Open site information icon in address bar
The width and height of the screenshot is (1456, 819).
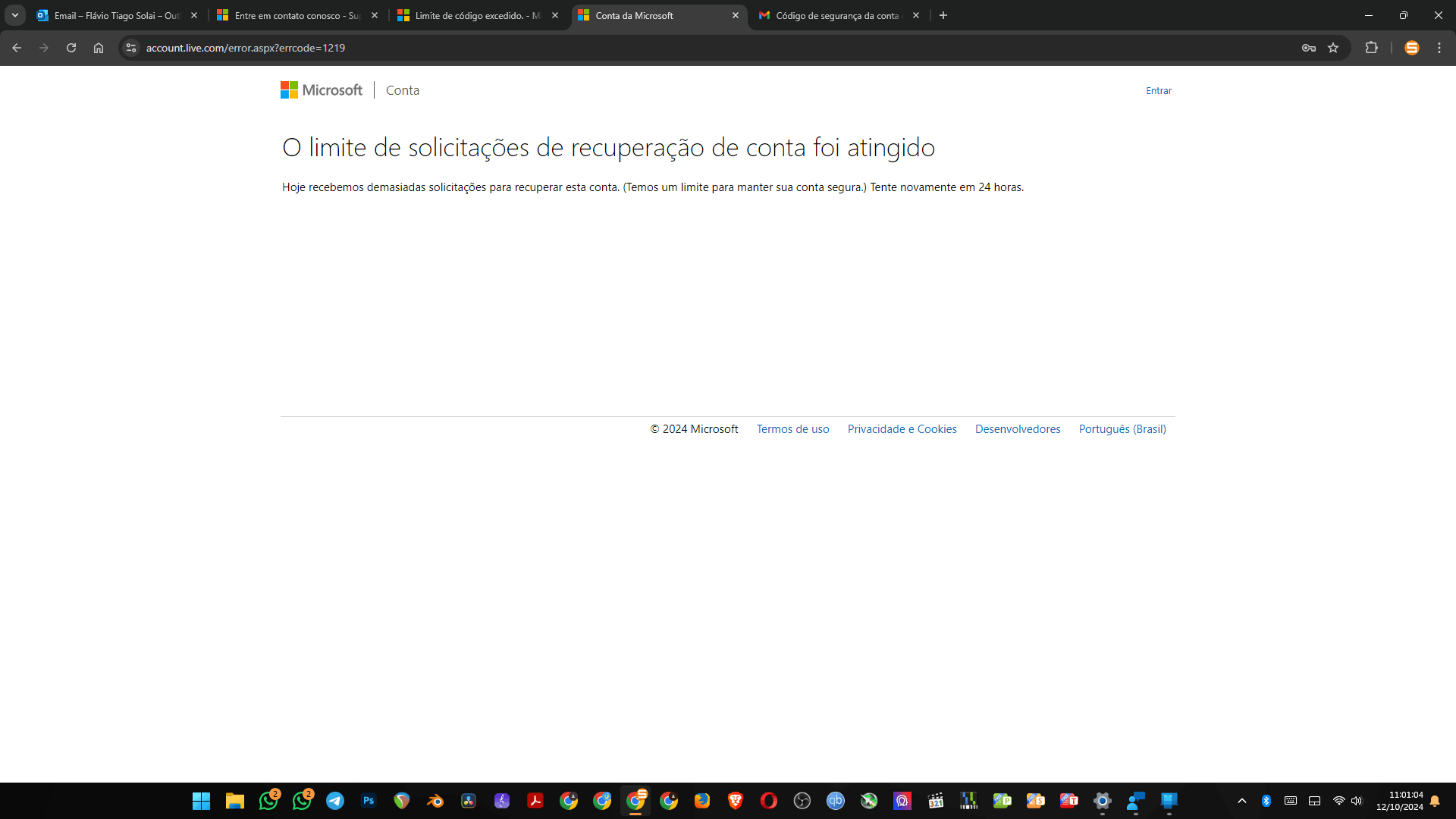(x=131, y=48)
